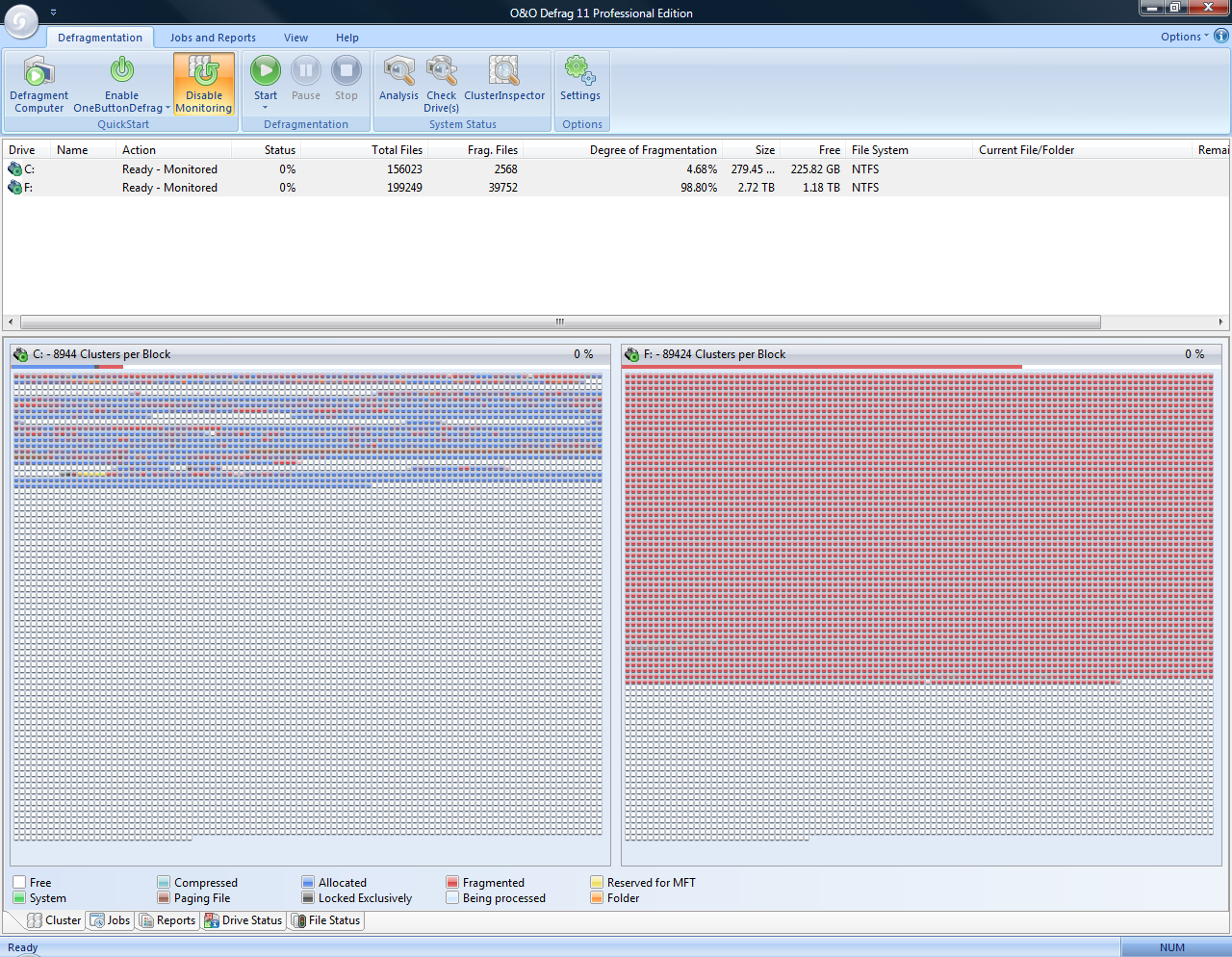Screen dimensions: 1232x957
Task: Click the C: cluster map drive icon
Action: [21, 354]
